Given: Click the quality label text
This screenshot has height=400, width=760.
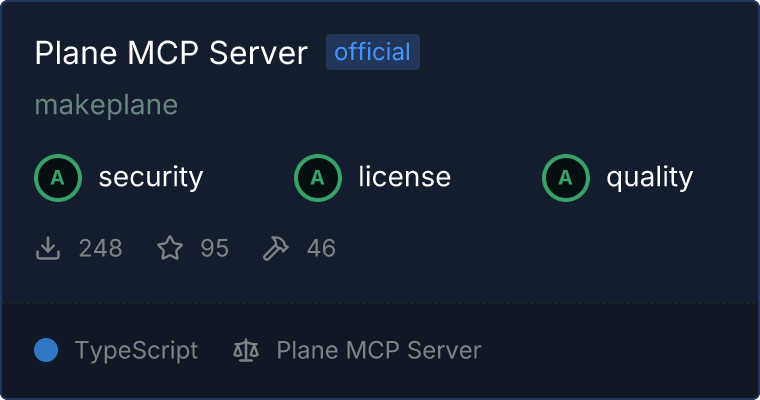Looking at the screenshot, I should tap(649, 177).
